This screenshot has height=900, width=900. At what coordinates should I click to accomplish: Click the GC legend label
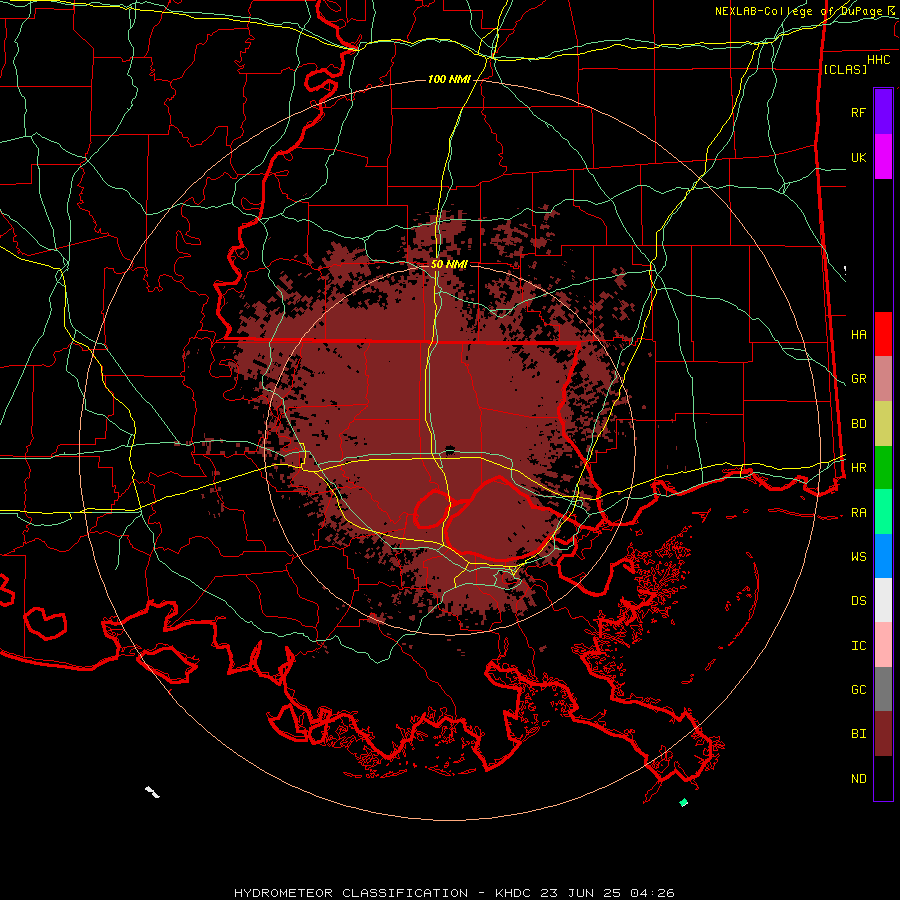(858, 689)
